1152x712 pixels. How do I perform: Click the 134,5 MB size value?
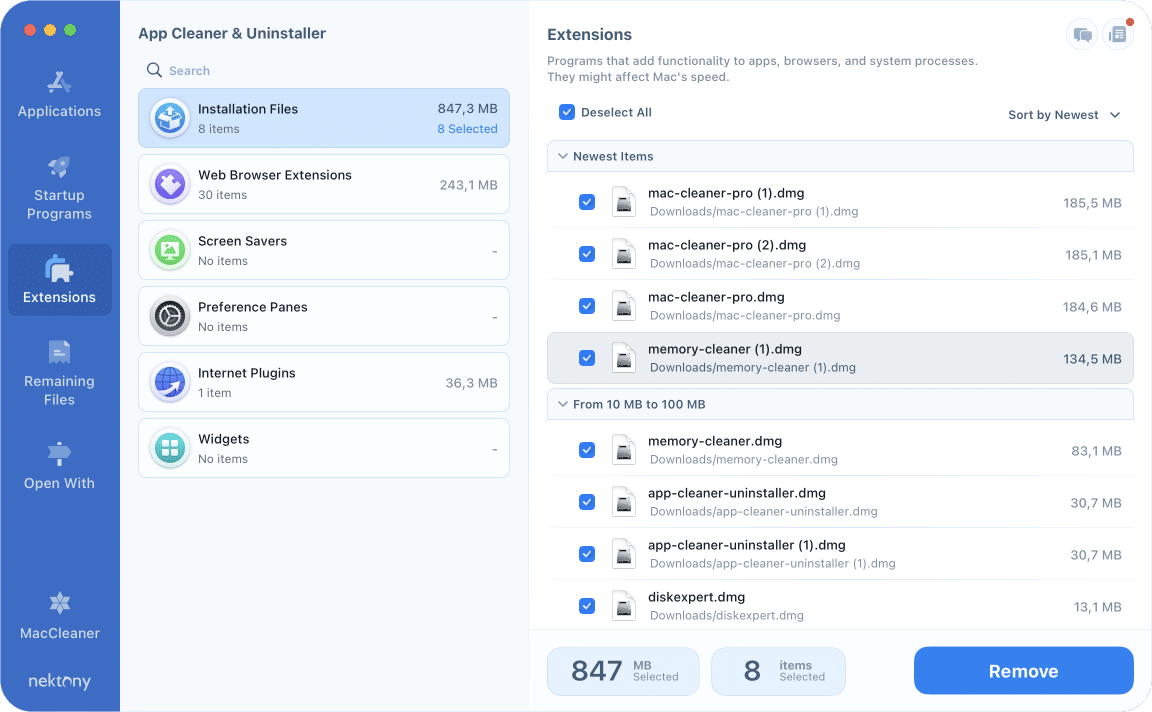[1092, 359]
